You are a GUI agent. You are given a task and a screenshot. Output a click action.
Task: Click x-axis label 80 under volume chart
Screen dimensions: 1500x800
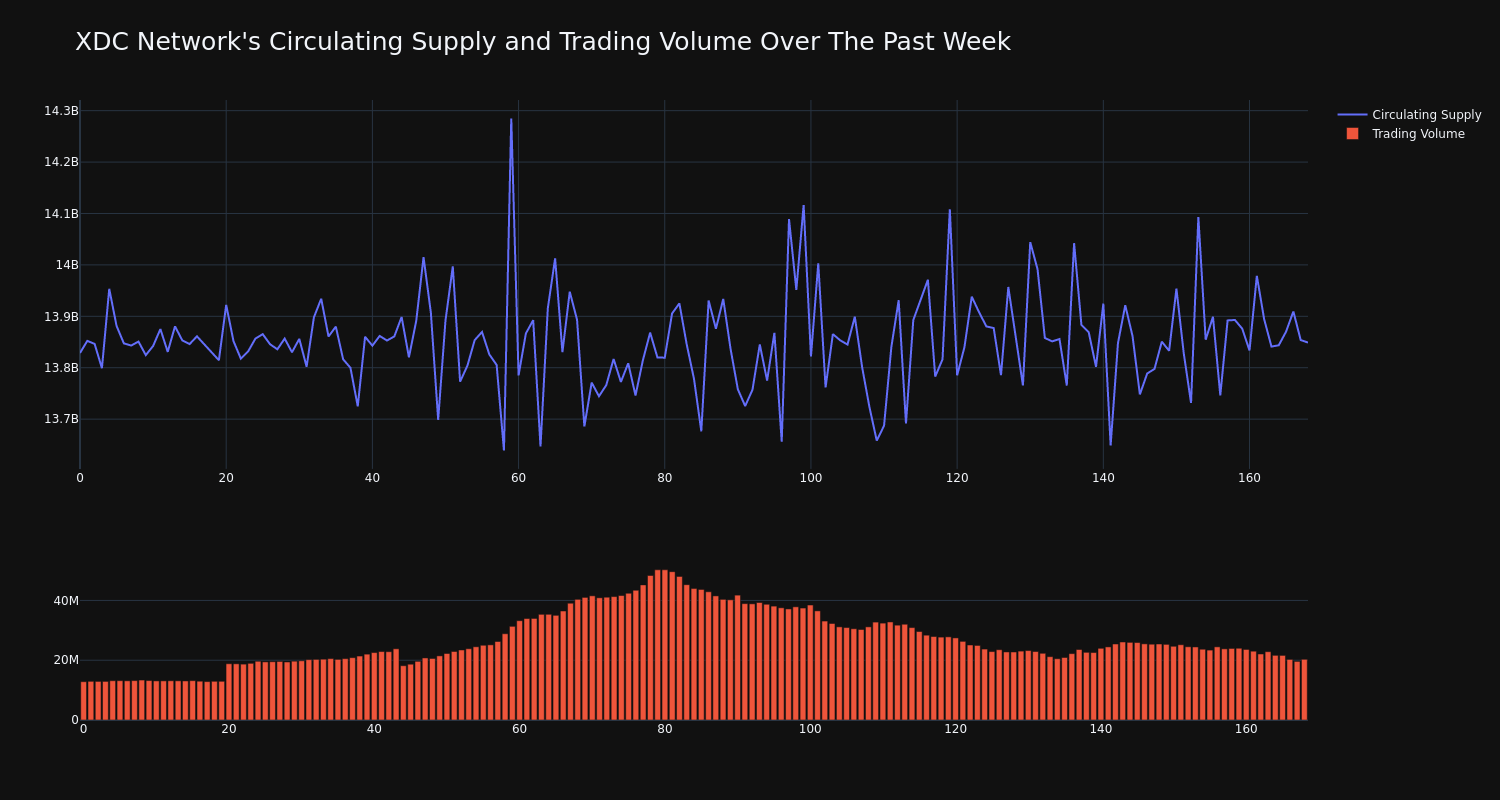665,730
